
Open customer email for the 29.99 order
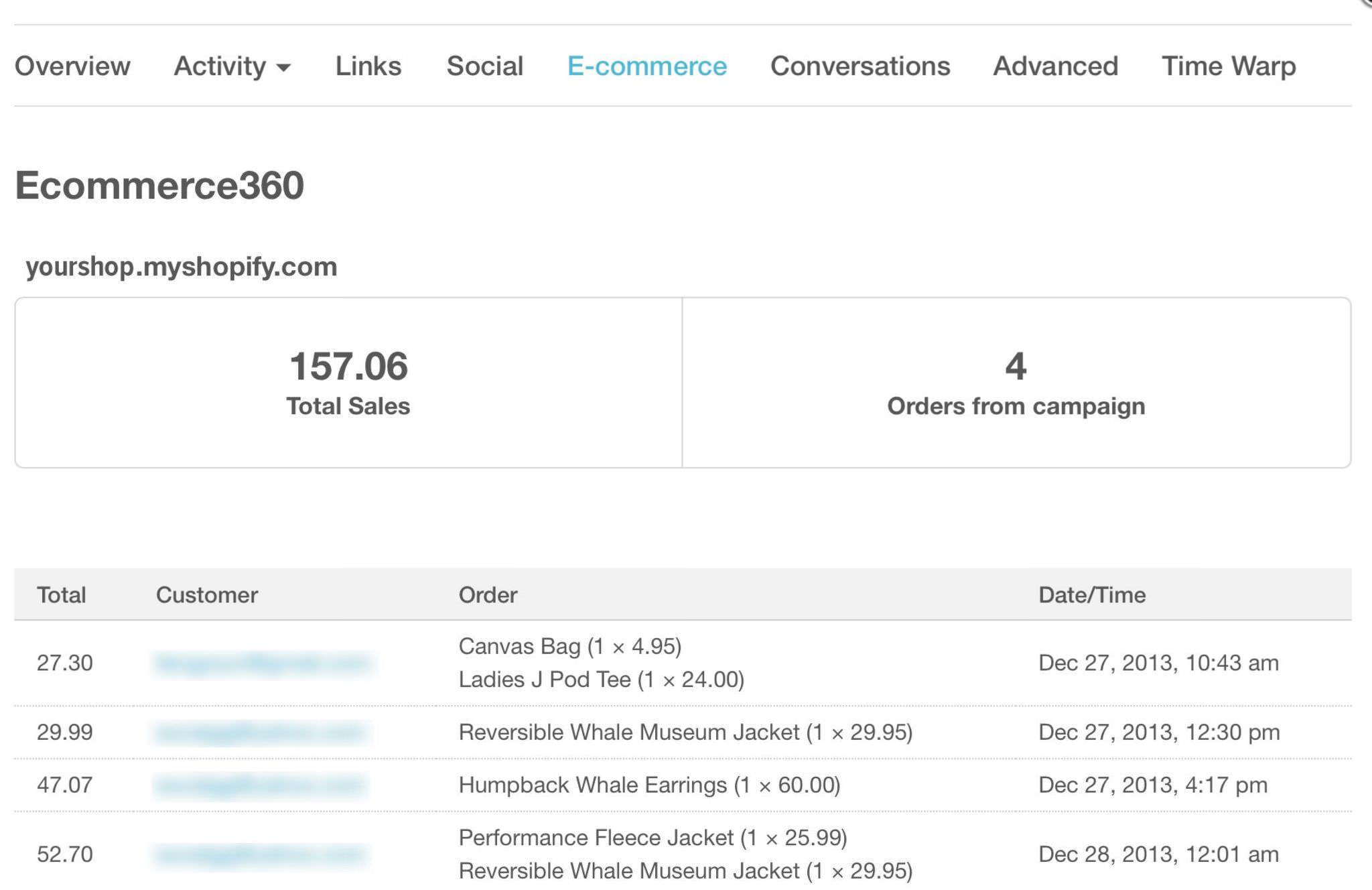265,732
